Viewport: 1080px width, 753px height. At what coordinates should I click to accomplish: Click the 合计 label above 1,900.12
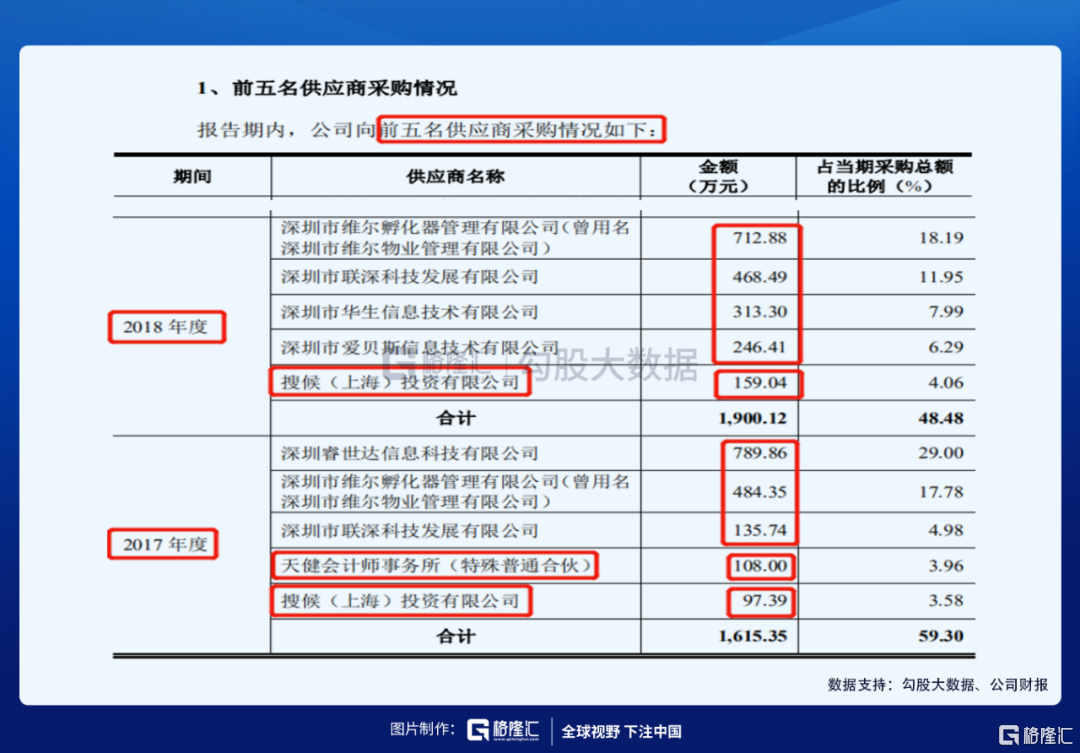(x=455, y=417)
